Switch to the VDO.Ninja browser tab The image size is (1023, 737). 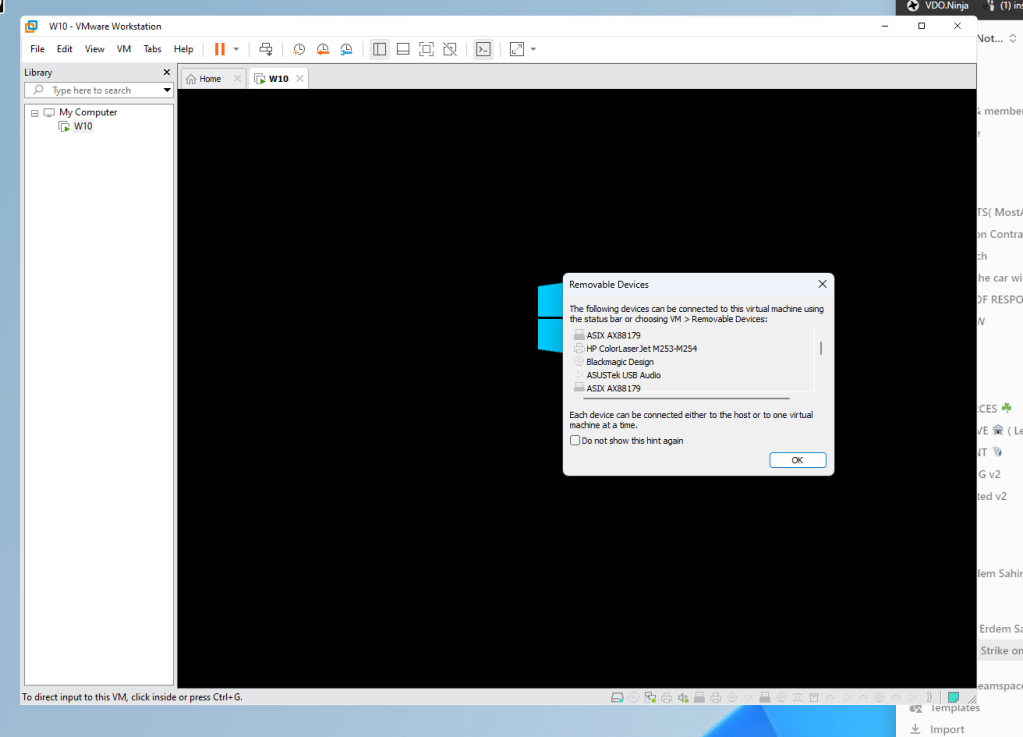(x=938, y=6)
